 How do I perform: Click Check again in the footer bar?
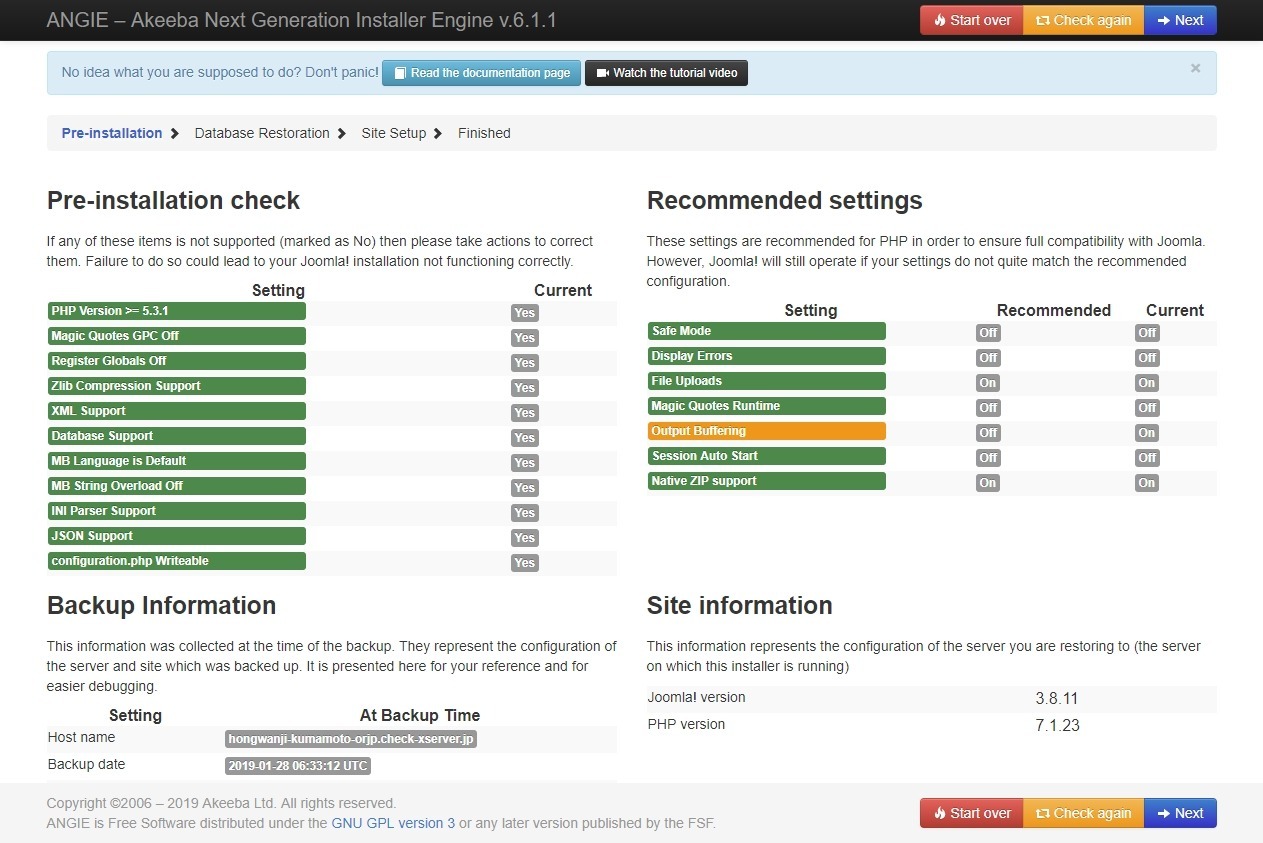(x=1083, y=813)
